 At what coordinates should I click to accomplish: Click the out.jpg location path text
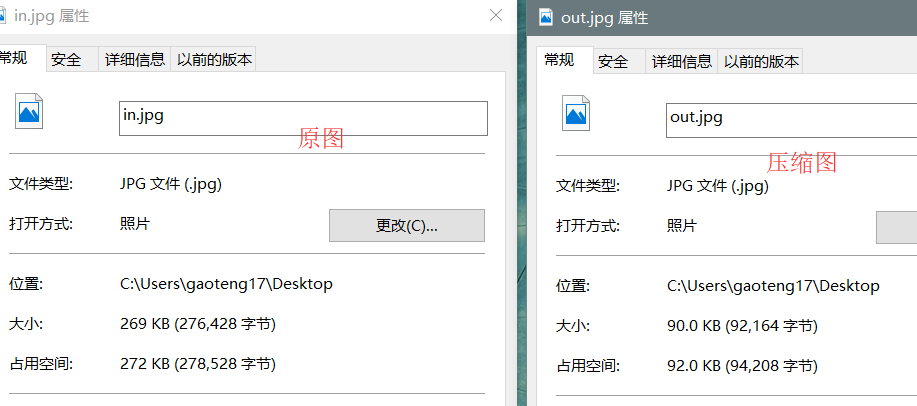[773, 286]
